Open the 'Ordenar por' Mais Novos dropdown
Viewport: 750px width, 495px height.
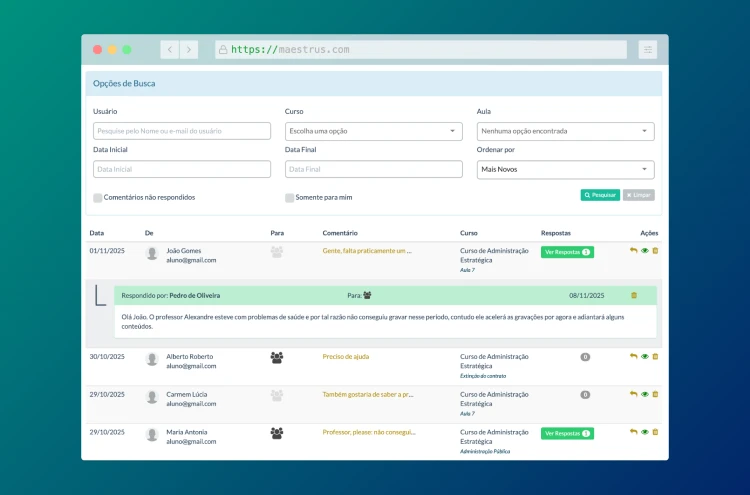tap(565, 169)
